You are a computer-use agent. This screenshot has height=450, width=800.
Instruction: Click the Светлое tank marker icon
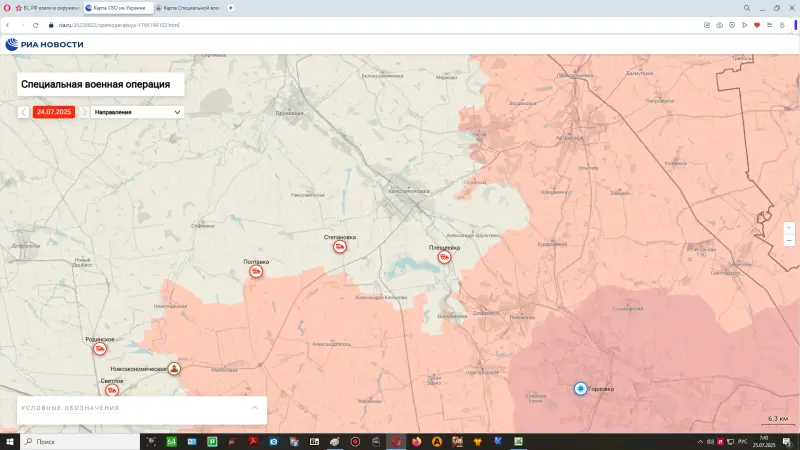coord(112,391)
